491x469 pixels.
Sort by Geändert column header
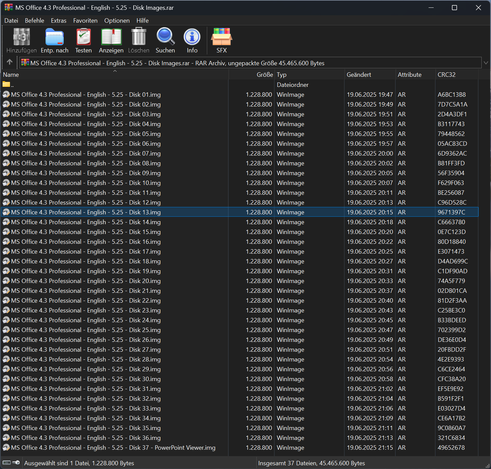click(370, 75)
